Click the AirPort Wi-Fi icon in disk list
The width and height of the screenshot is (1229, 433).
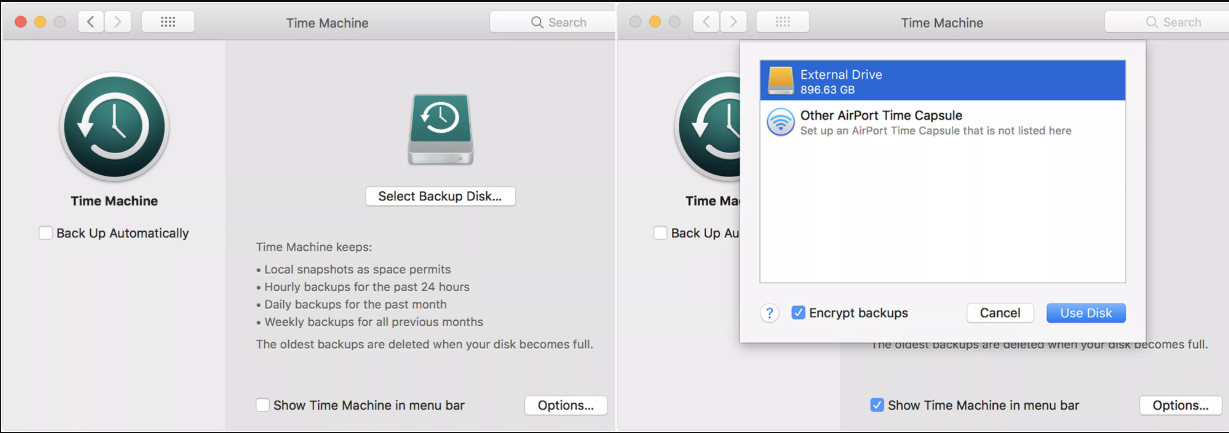click(x=781, y=122)
